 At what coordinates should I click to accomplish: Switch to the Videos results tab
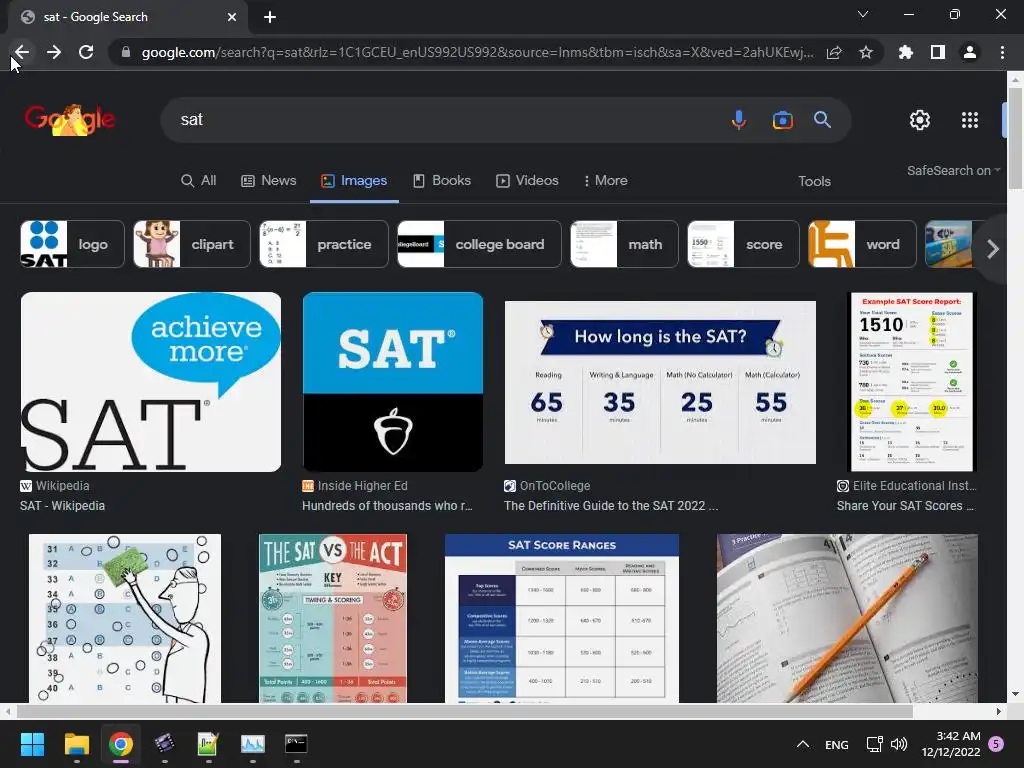pyautogui.click(x=528, y=181)
